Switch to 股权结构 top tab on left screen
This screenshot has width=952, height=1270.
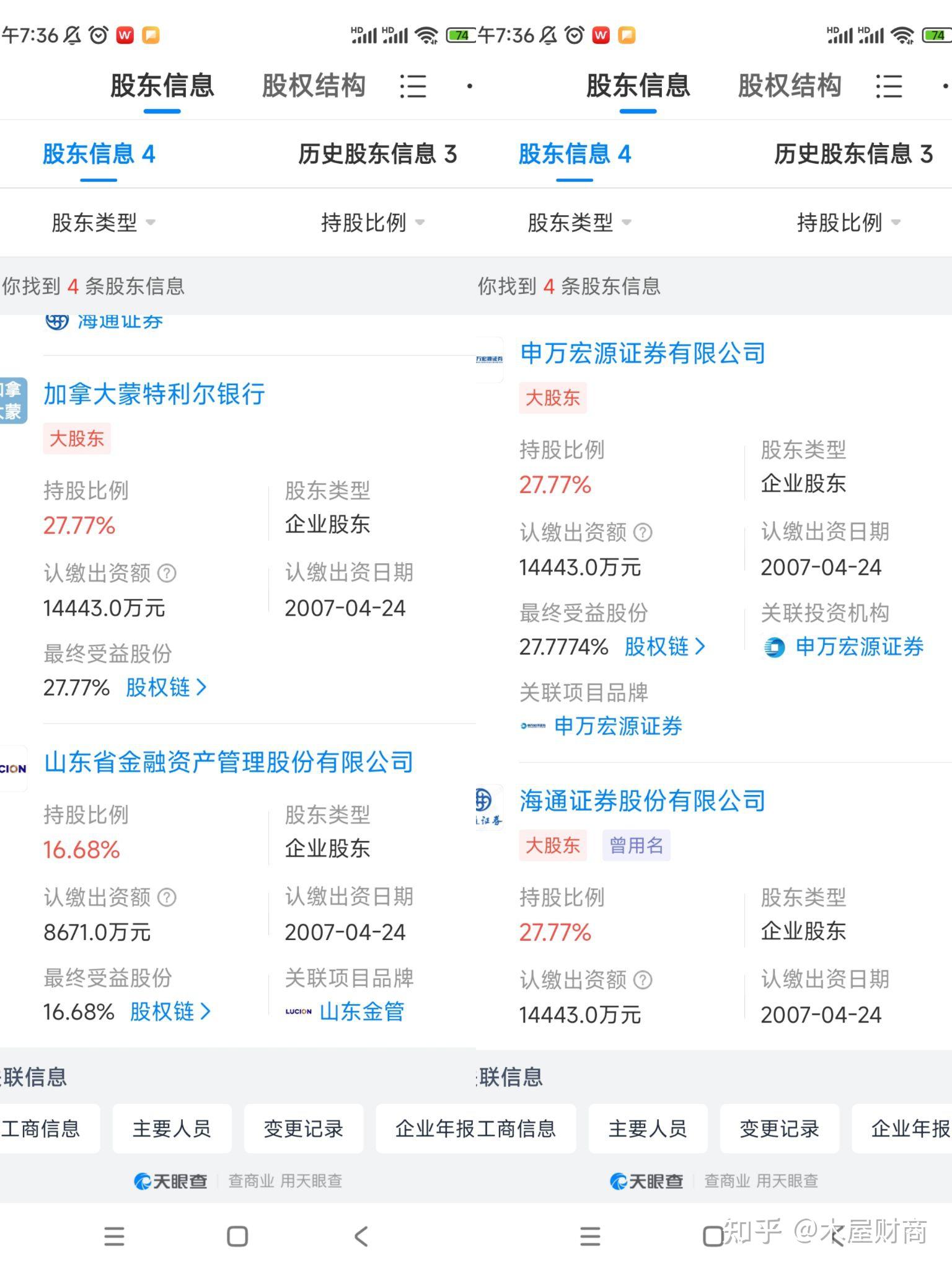[x=314, y=86]
